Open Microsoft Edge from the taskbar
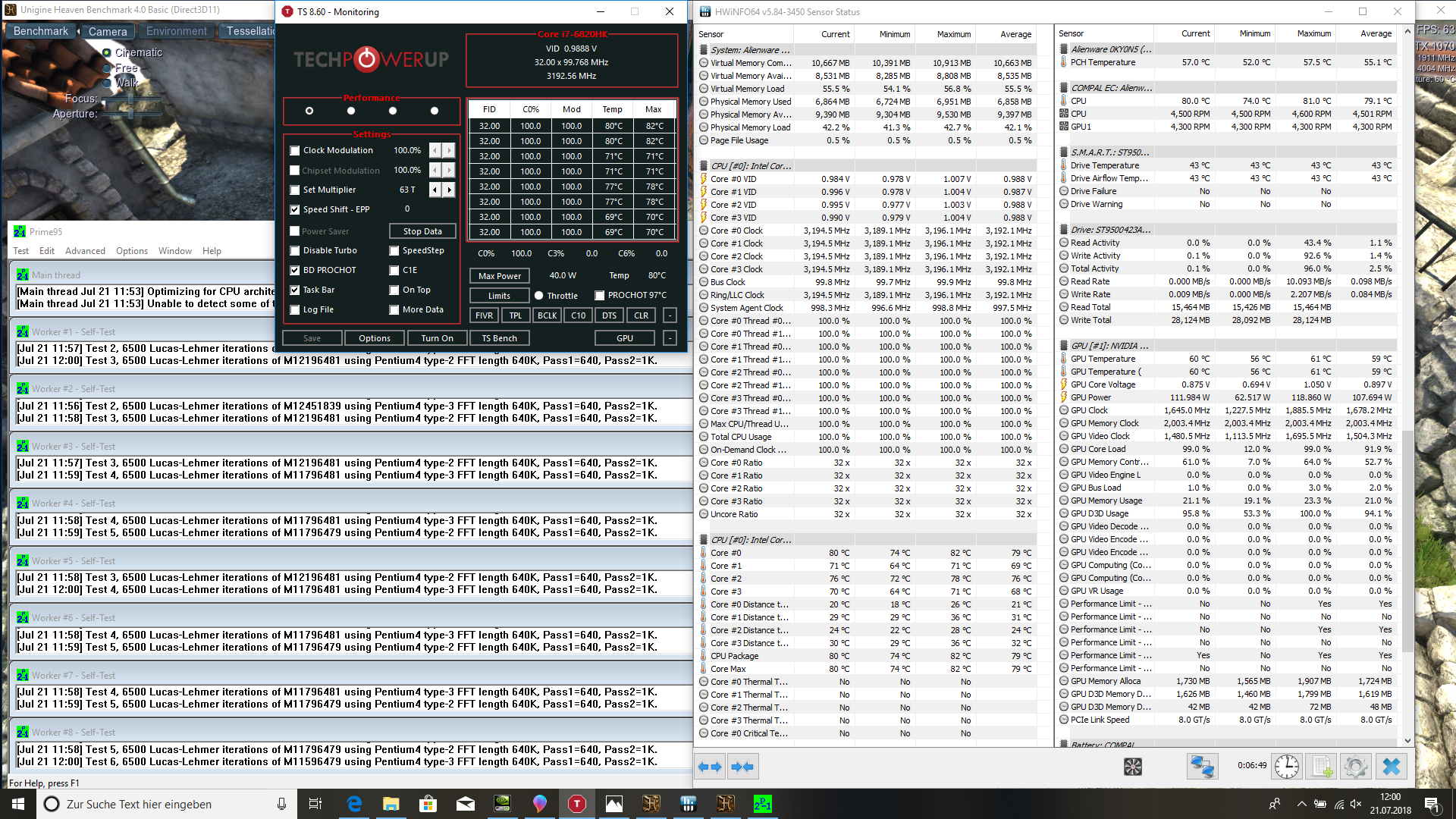This screenshot has width=1456, height=819. pyautogui.click(x=354, y=804)
